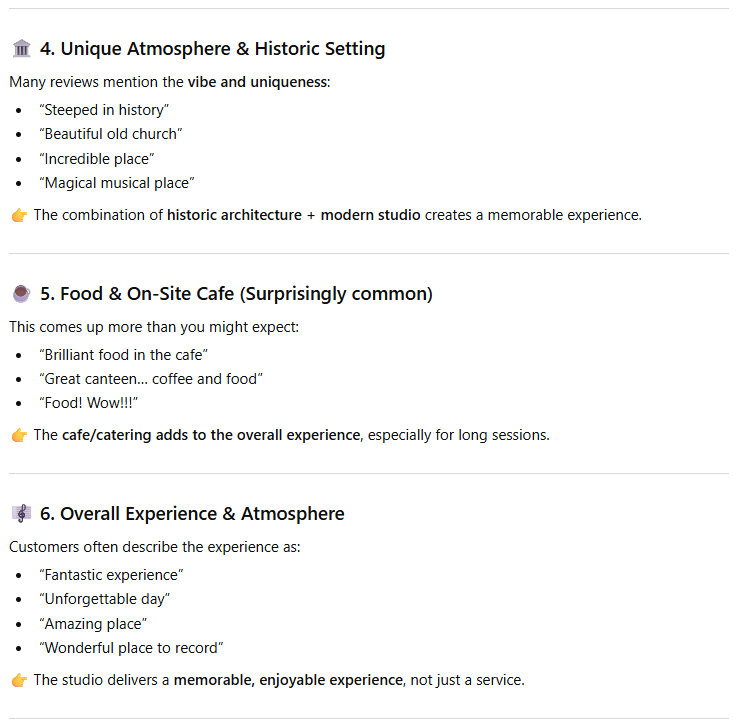The height and width of the screenshot is (727, 737).
Task: Click the 'Unique Atmosphere & Historic Setting' heading
Action: [x=212, y=49]
